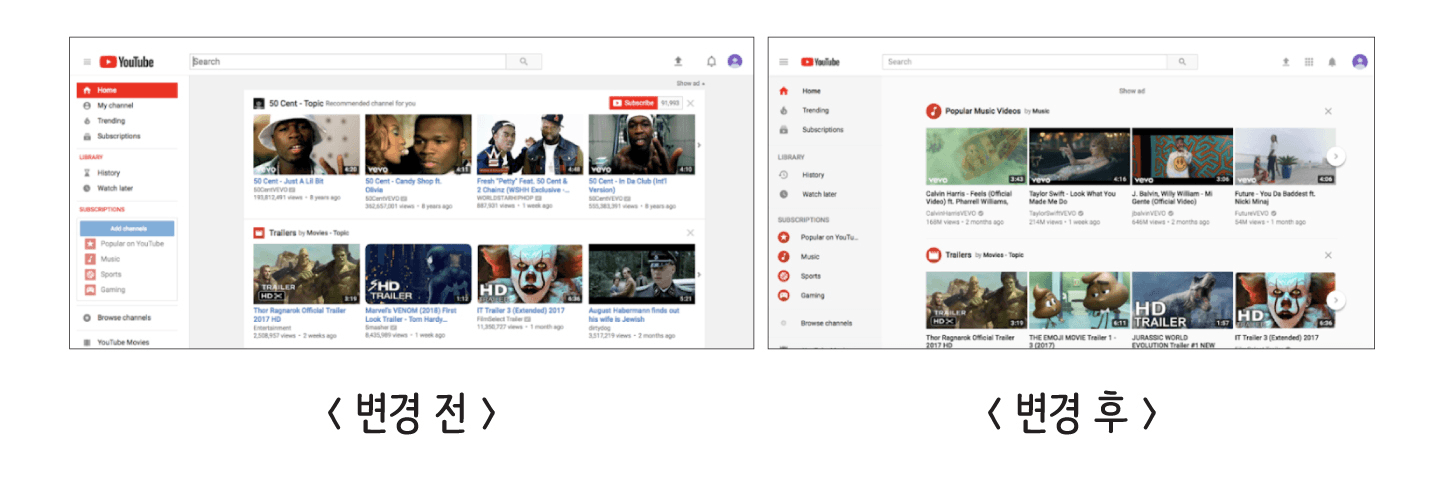1440x478 pixels.
Task: Dismiss the Popular Music Videos shelf
Action: 1328,111
